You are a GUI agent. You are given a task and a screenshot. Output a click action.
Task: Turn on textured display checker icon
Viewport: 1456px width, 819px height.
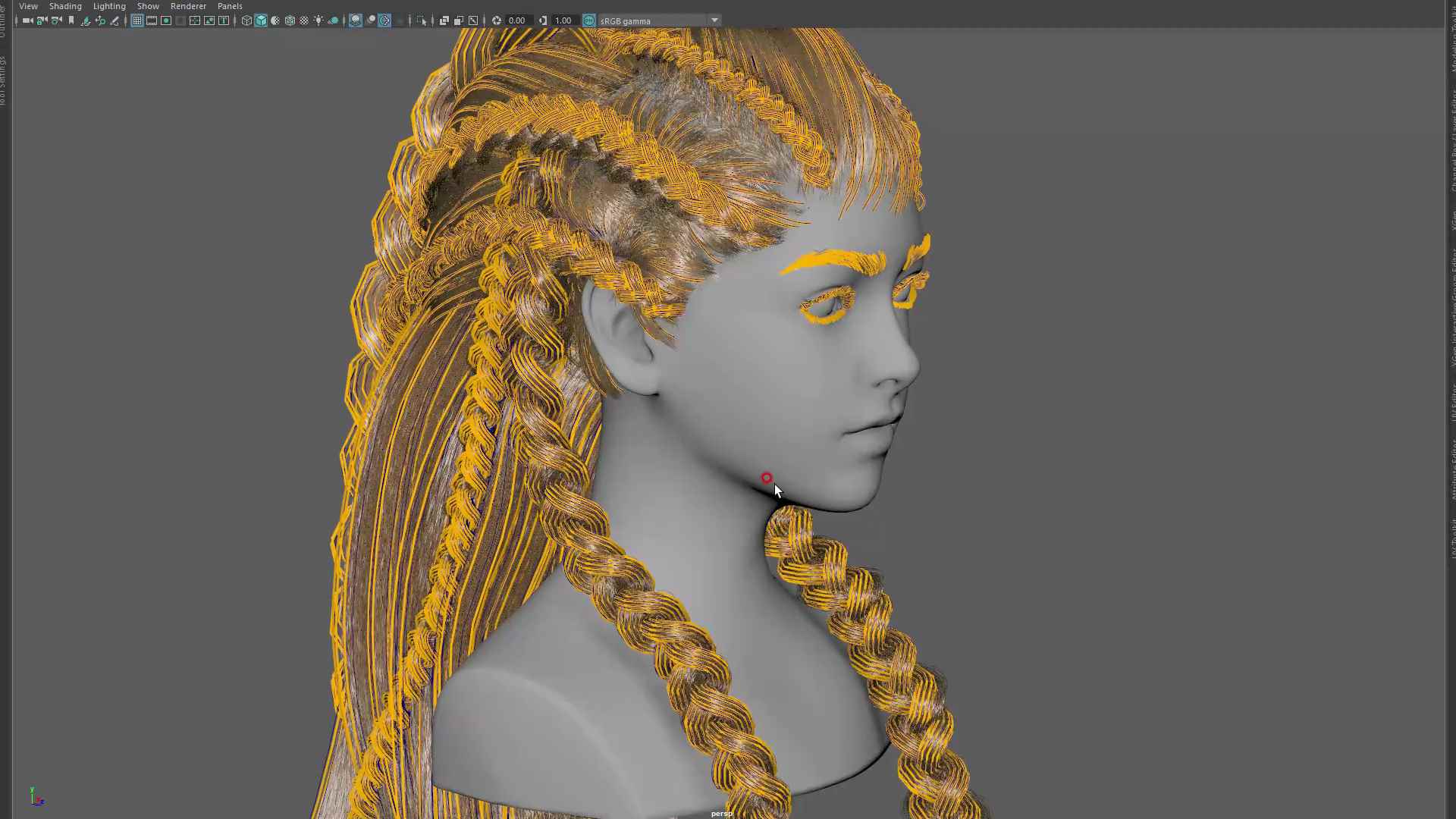coord(304,20)
